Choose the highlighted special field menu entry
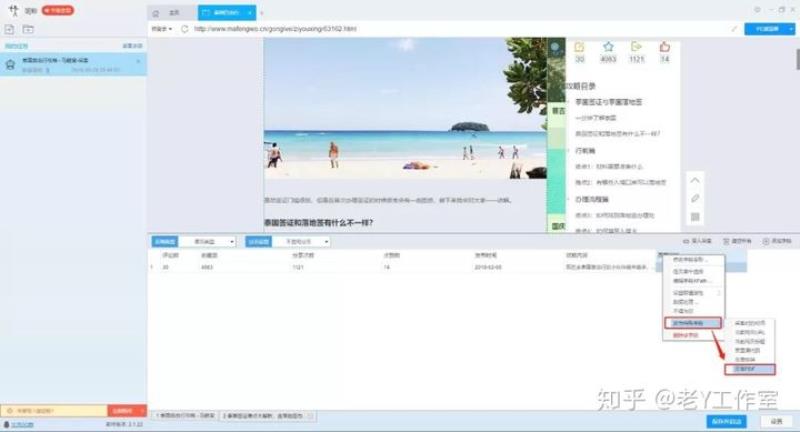The width and height of the screenshot is (800, 432). [693, 323]
